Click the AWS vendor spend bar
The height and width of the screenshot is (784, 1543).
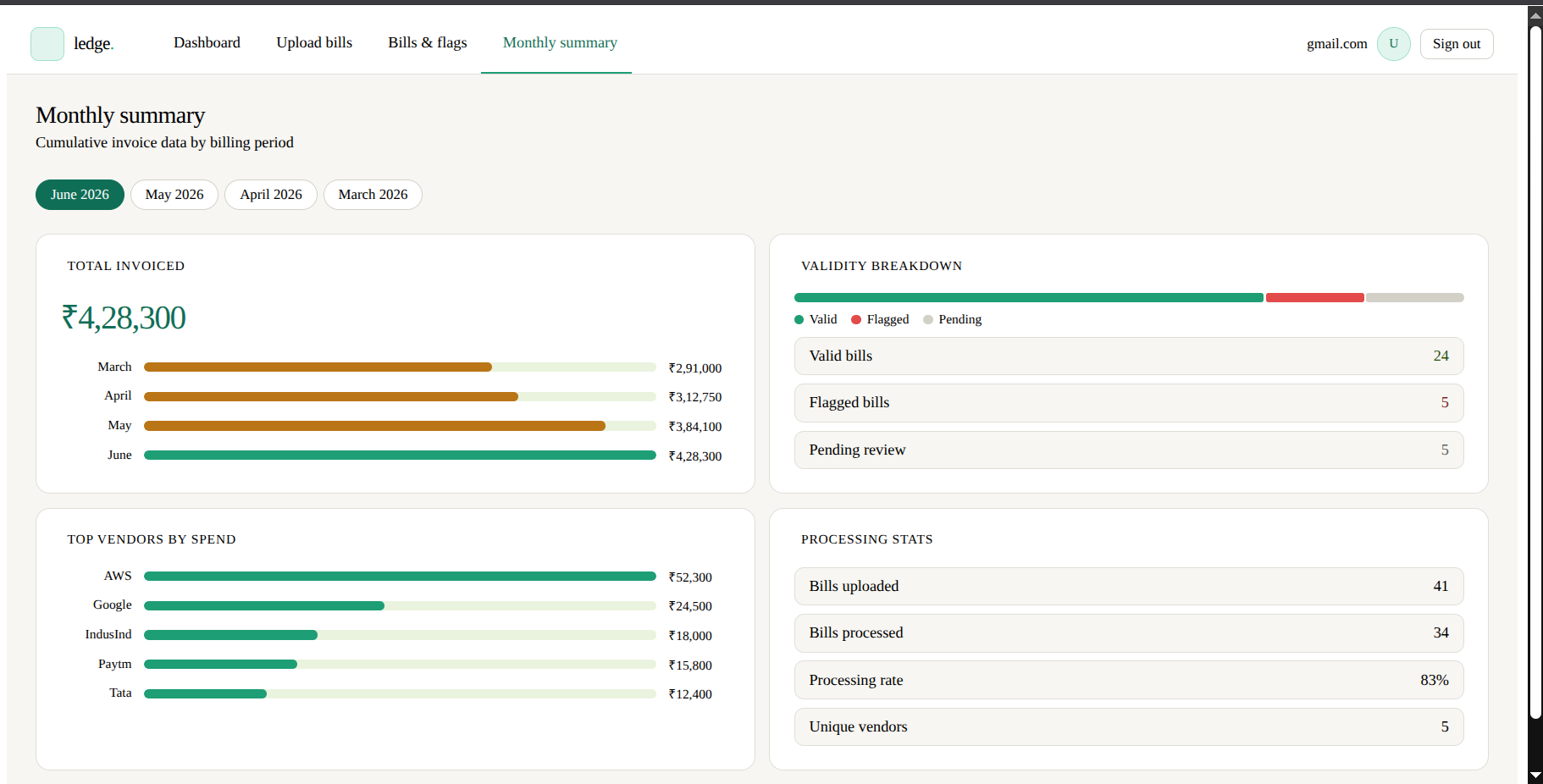400,577
